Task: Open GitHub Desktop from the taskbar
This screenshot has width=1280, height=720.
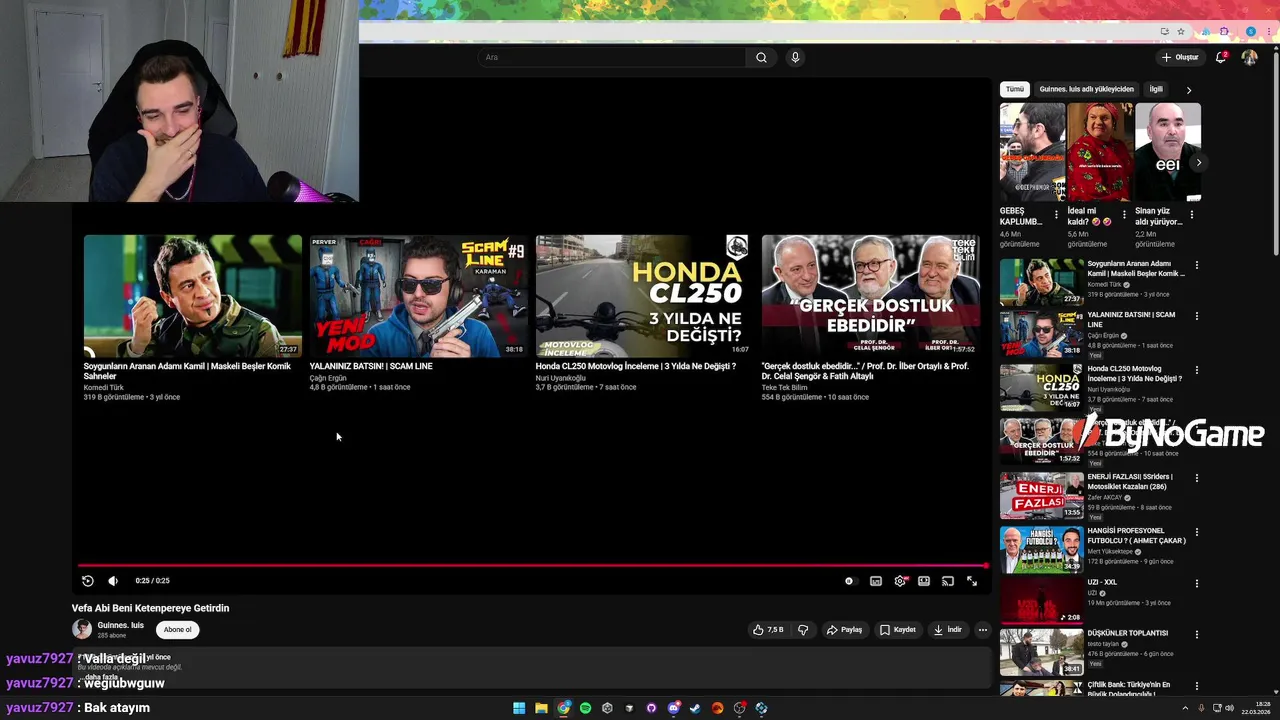Action: (651, 708)
